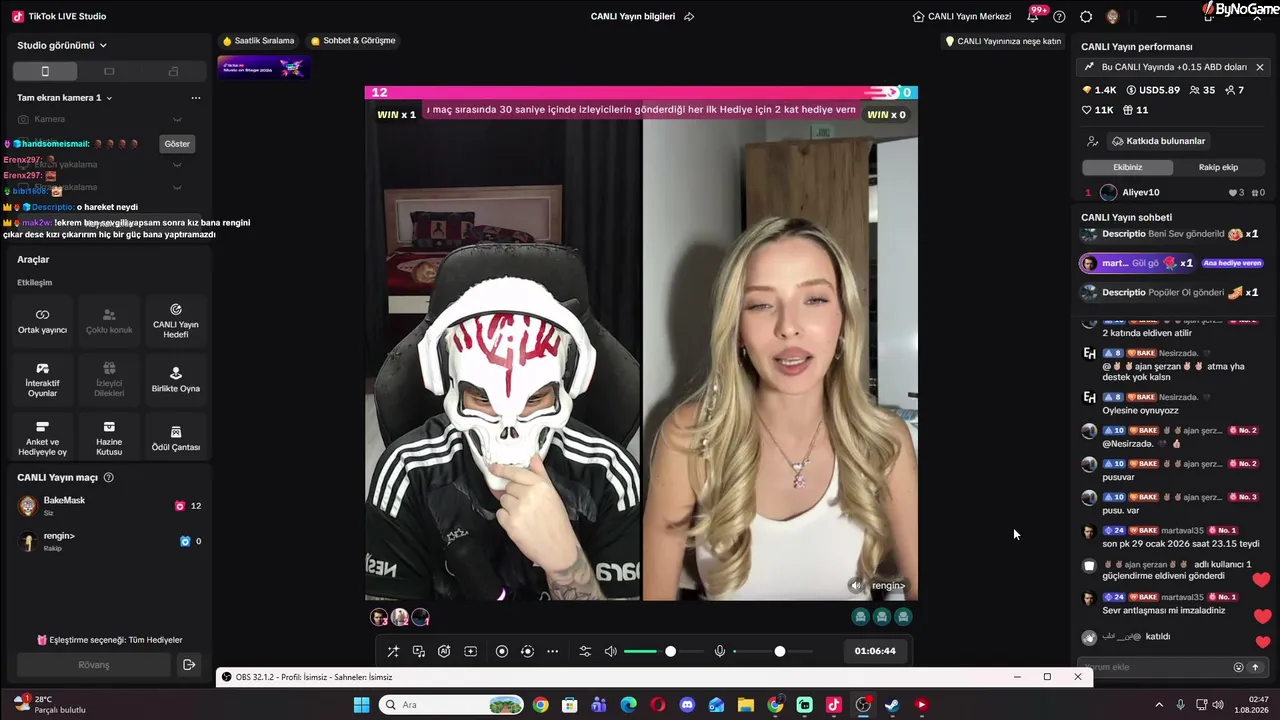Open İnteraktif Oyunlar tool
The height and width of the screenshot is (720, 1280).
[x=42, y=379]
